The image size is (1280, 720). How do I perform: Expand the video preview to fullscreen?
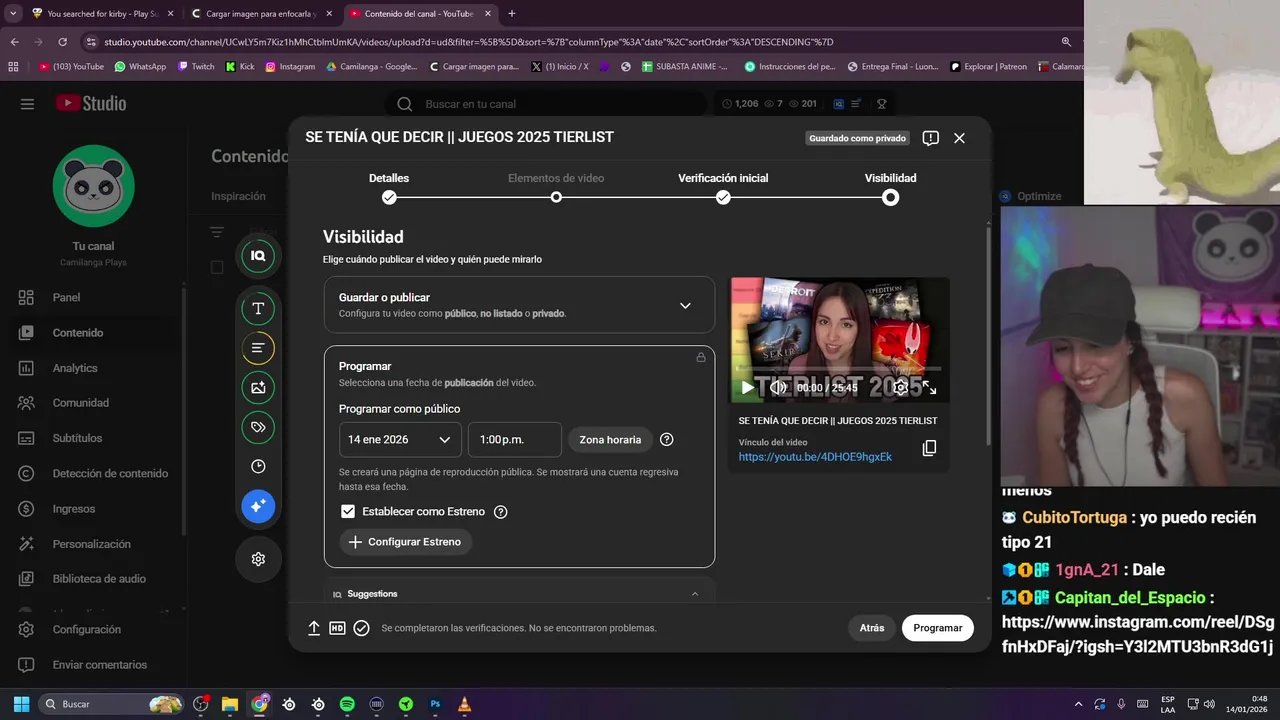click(929, 387)
